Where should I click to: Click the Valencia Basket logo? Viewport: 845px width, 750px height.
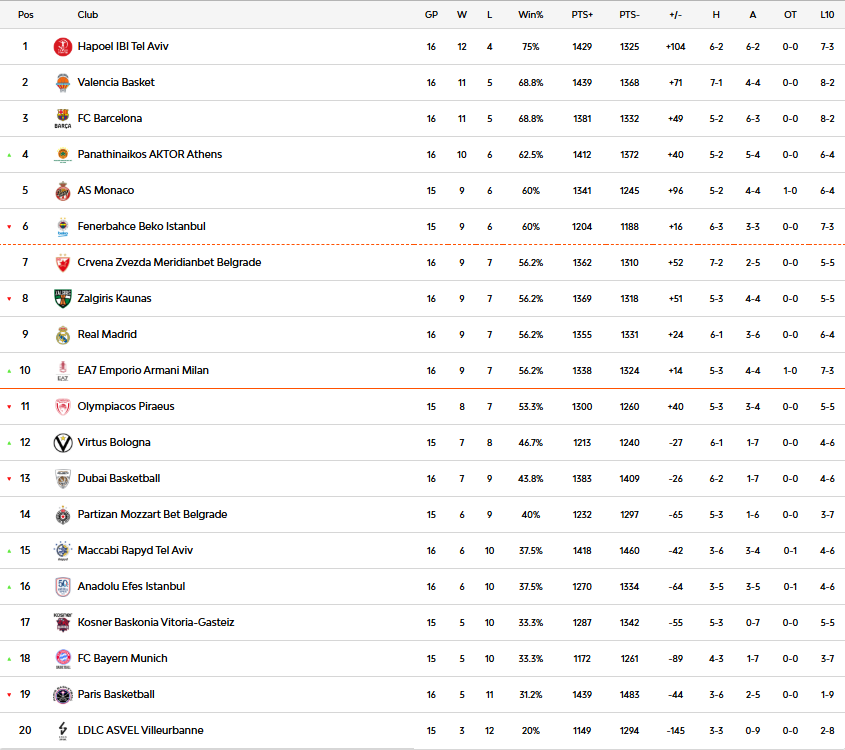pos(63,83)
